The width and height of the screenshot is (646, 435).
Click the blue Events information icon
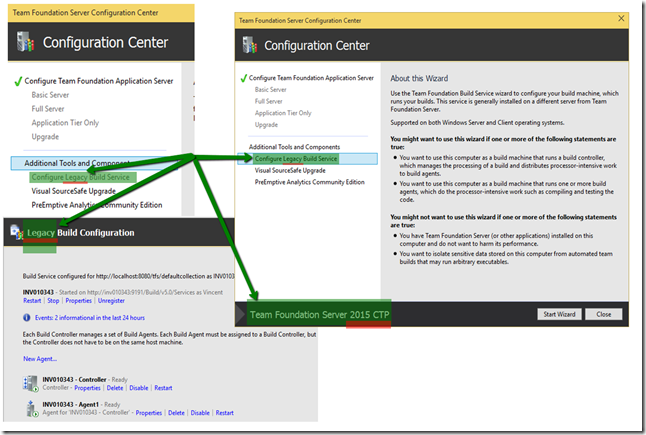26,318
